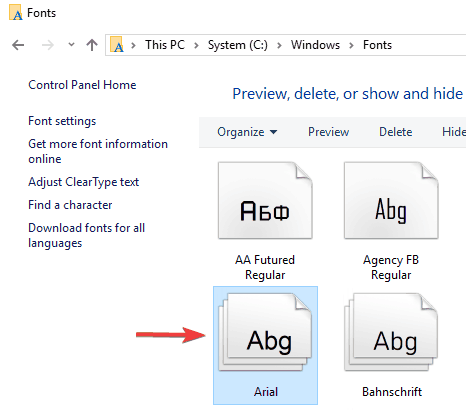Image resolution: width=466 pixels, height=410 pixels.
Task: Go back using the back arrow
Action: coord(18,45)
